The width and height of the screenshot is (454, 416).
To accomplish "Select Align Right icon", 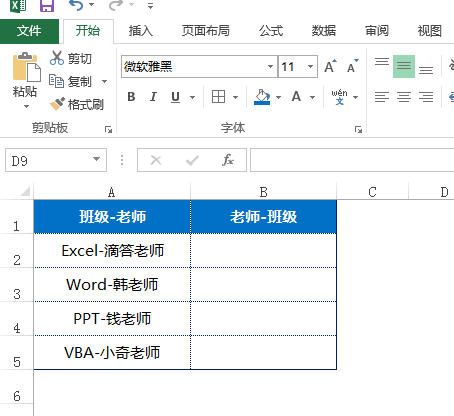I will click(x=426, y=97).
